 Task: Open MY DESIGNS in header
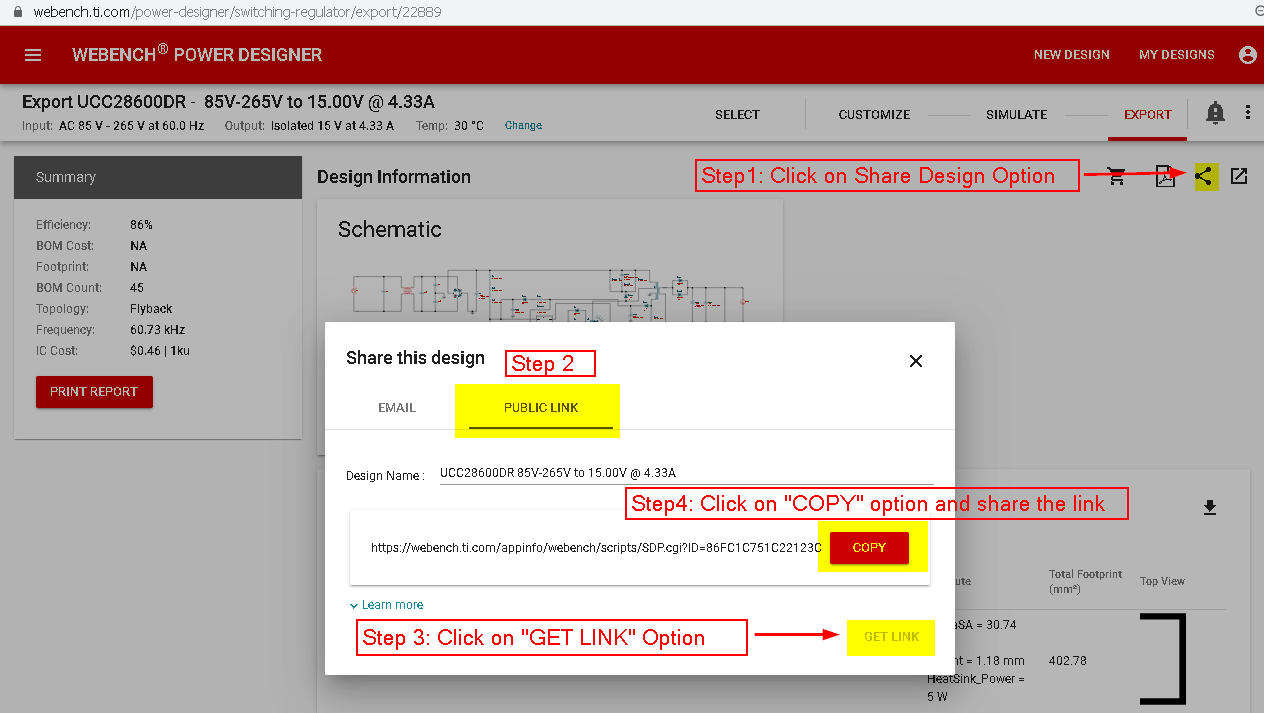point(1176,55)
